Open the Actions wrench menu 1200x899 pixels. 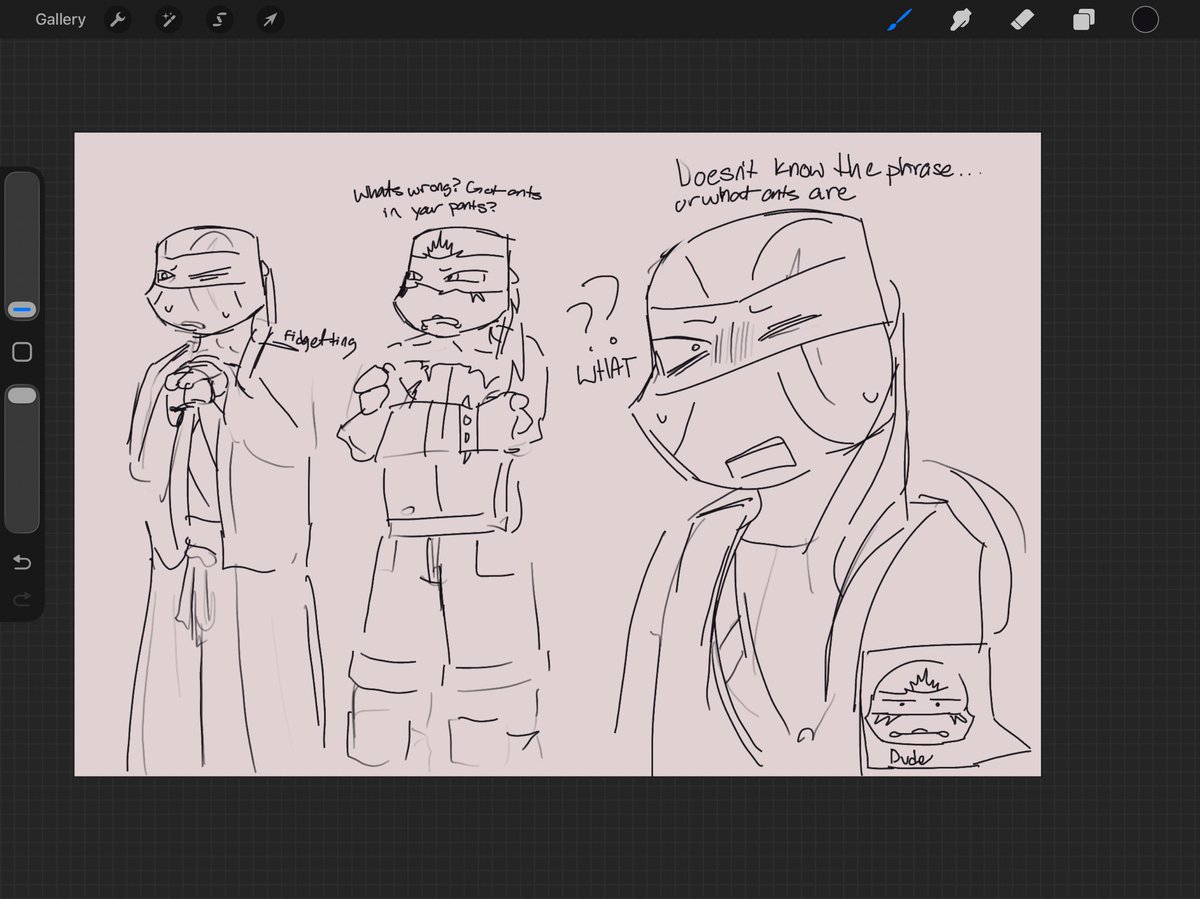coord(118,20)
